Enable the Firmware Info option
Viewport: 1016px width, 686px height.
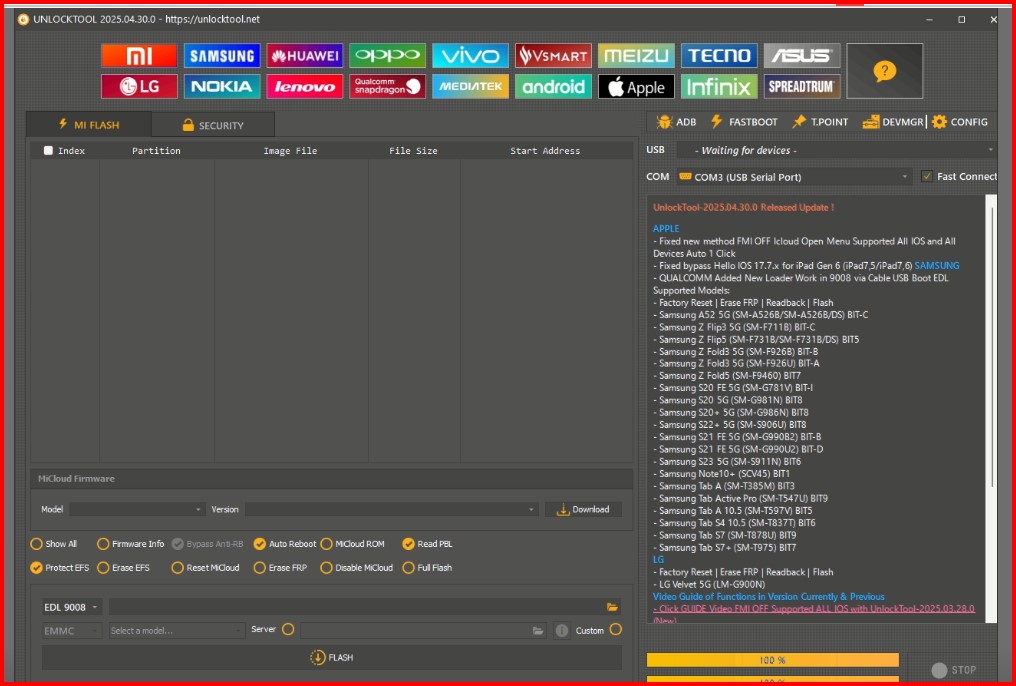(x=103, y=543)
